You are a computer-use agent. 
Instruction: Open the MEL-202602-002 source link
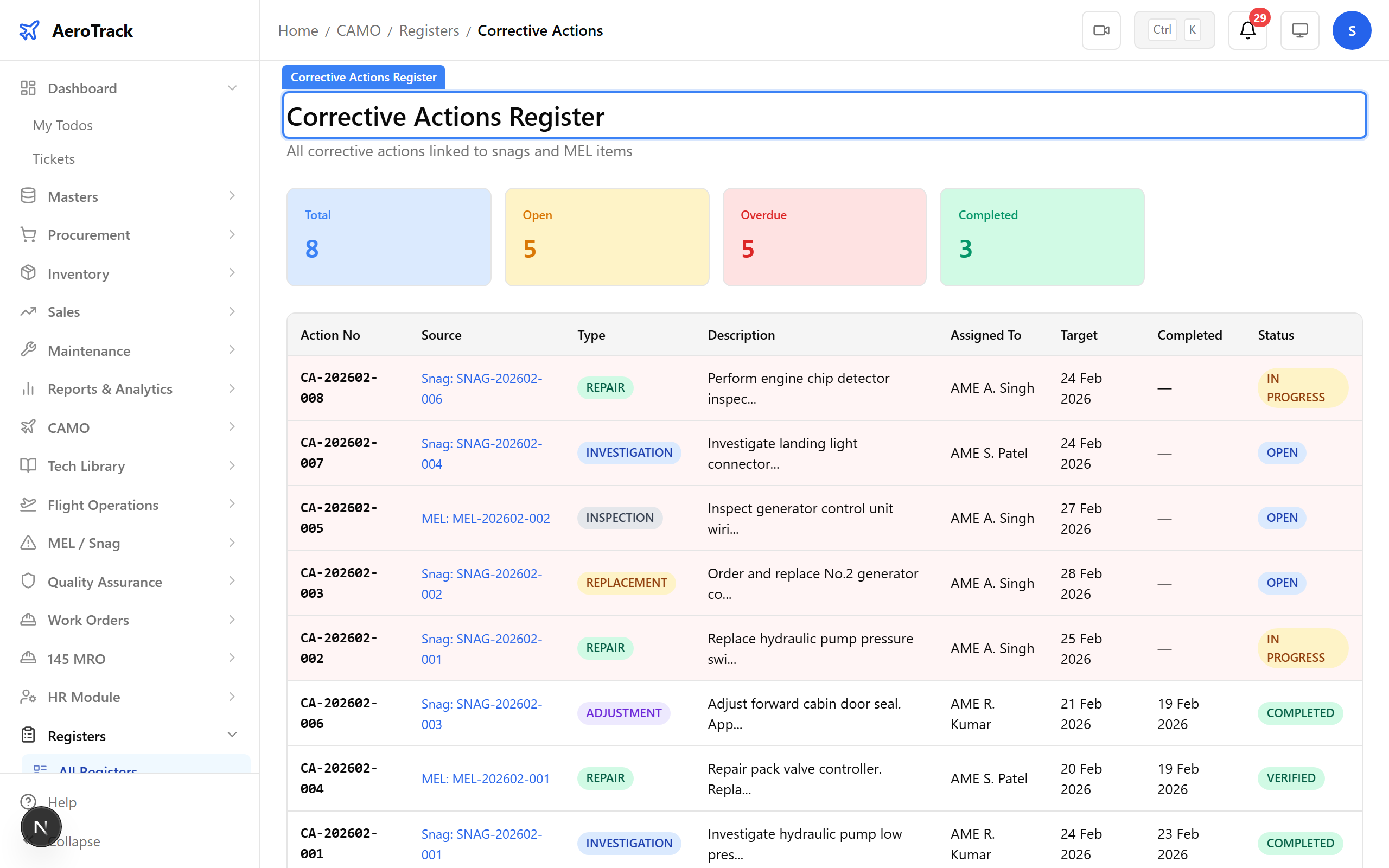pyautogui.click(x=485, y=518)
